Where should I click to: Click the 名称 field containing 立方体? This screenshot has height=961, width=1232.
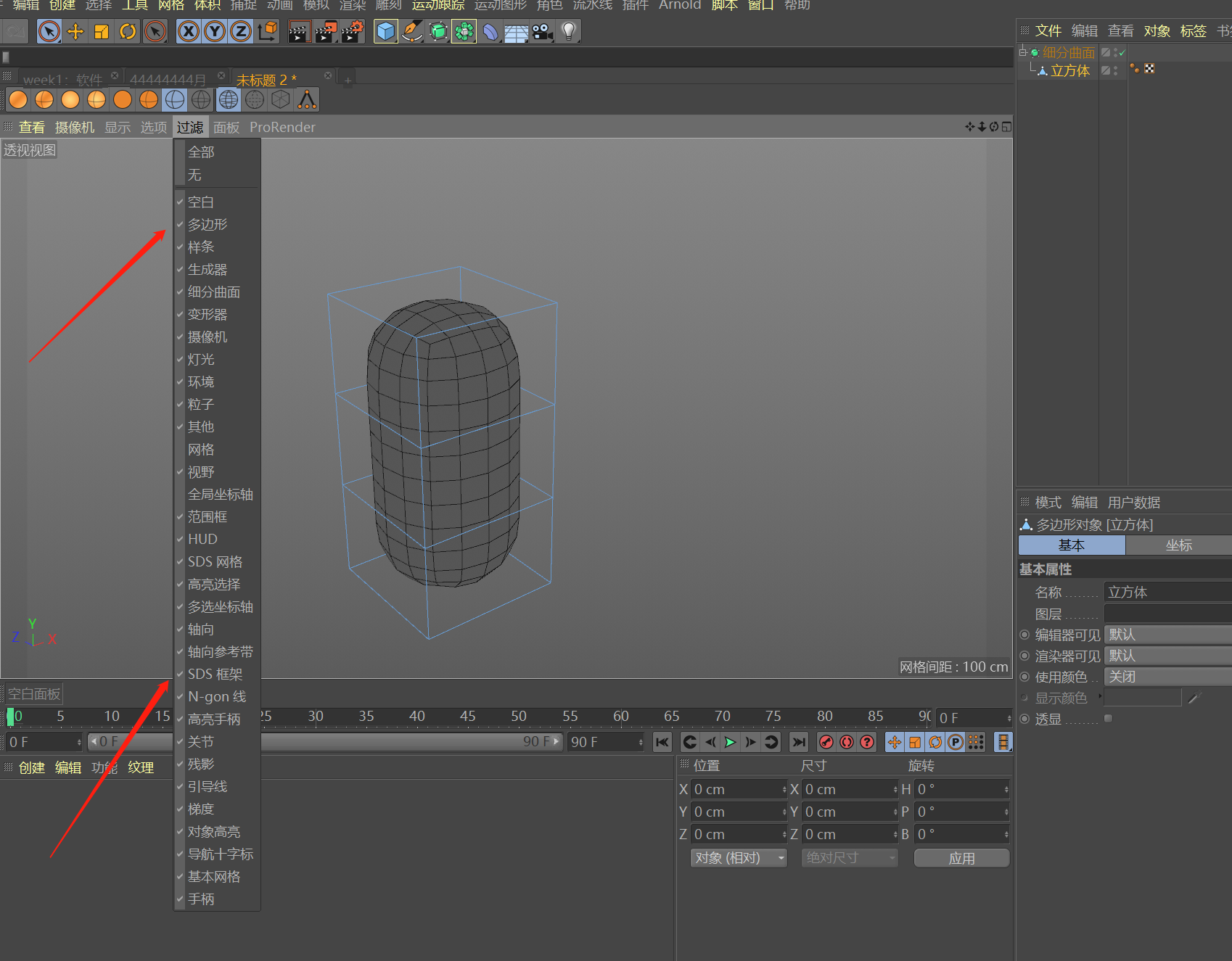tap(1168, 593)
